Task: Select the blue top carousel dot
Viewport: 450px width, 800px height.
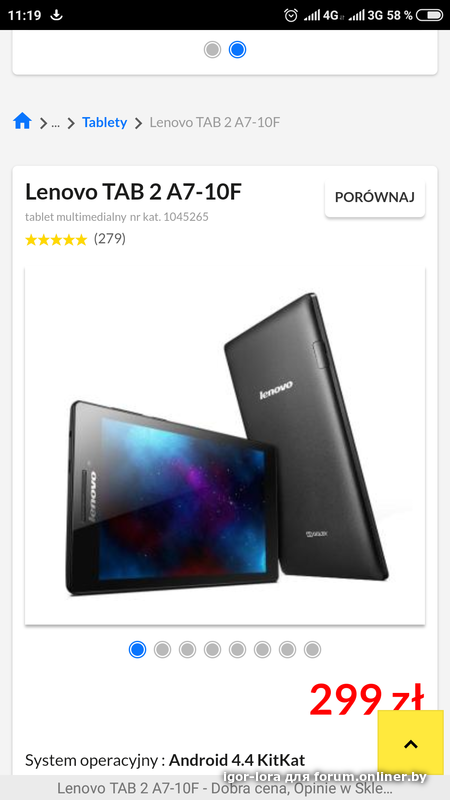Action: 237,49
